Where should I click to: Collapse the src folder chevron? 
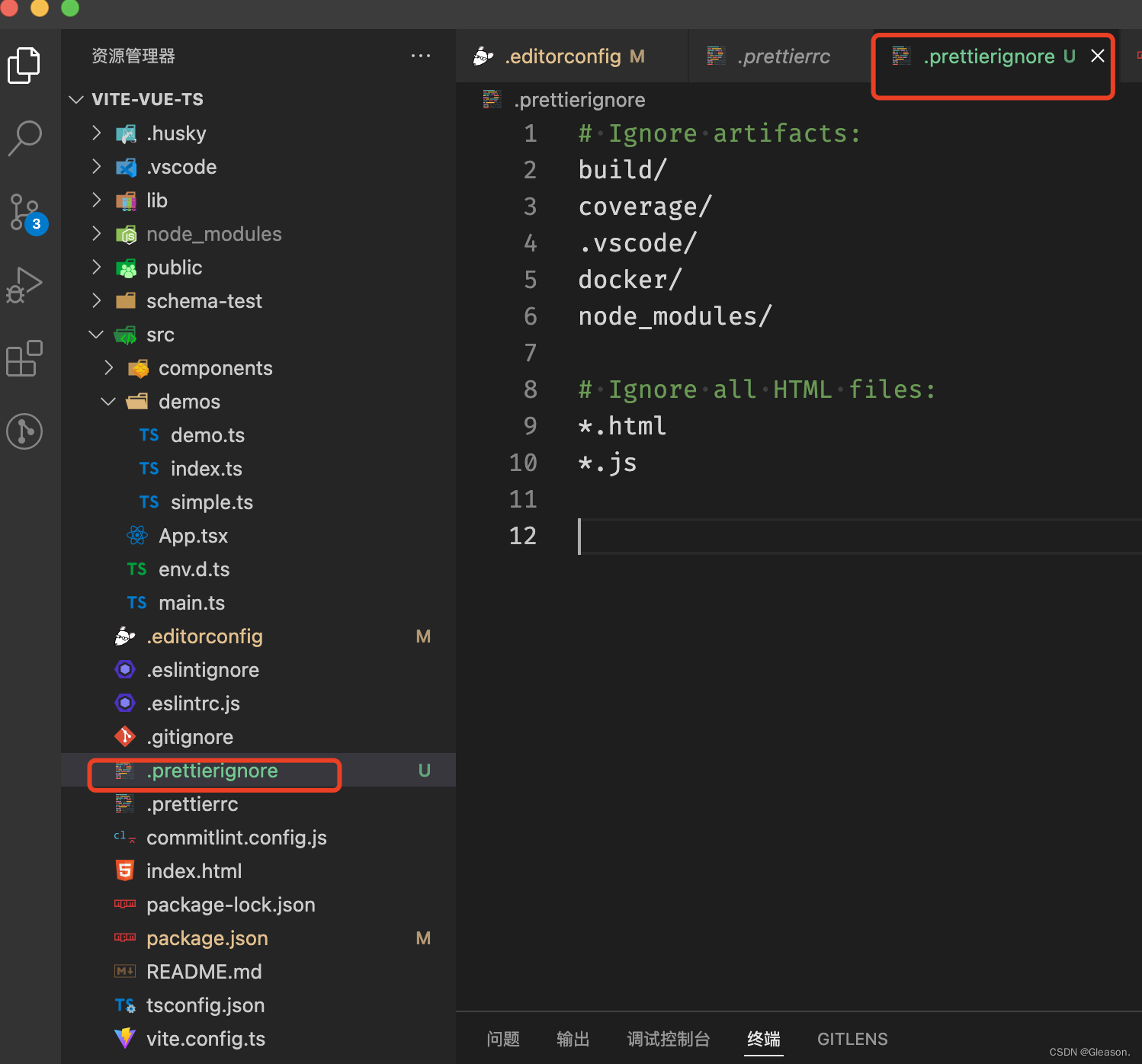click(96, 334)
